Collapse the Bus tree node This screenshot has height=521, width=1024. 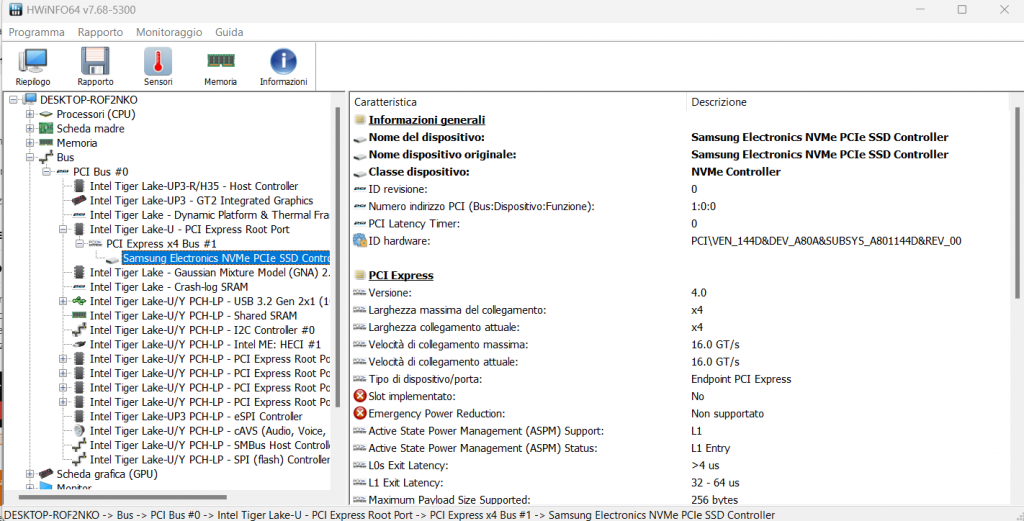[x=30, y=158]
